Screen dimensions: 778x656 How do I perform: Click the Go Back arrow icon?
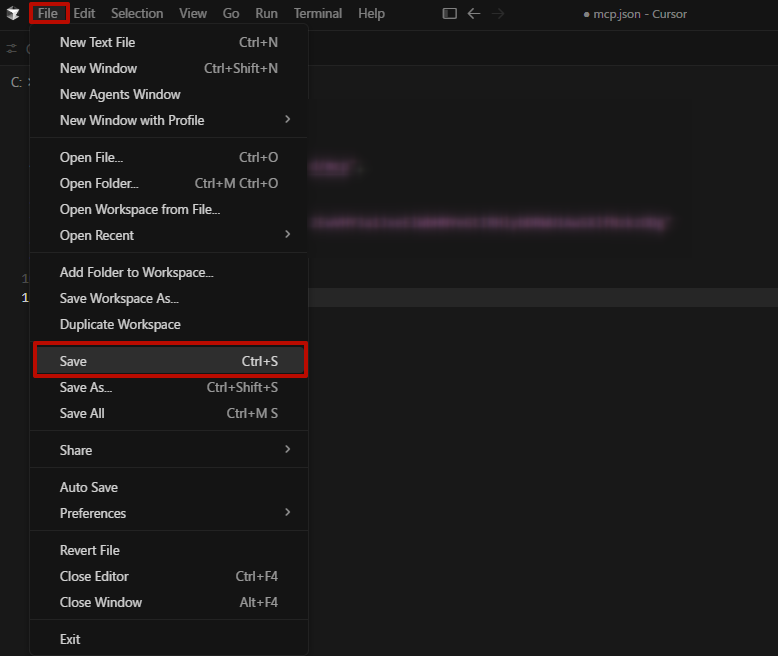coord(474,14)
